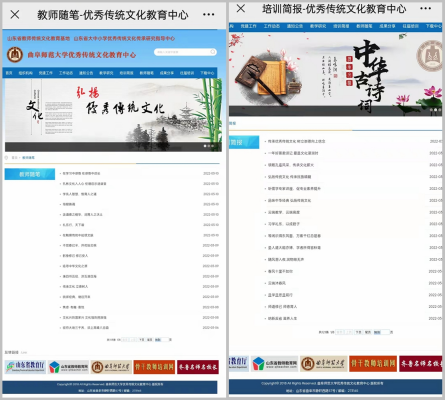The width and height of the screenshot is (445, 400).
Task: Click the magnifier icon in the search box
Action: [212, 52]
